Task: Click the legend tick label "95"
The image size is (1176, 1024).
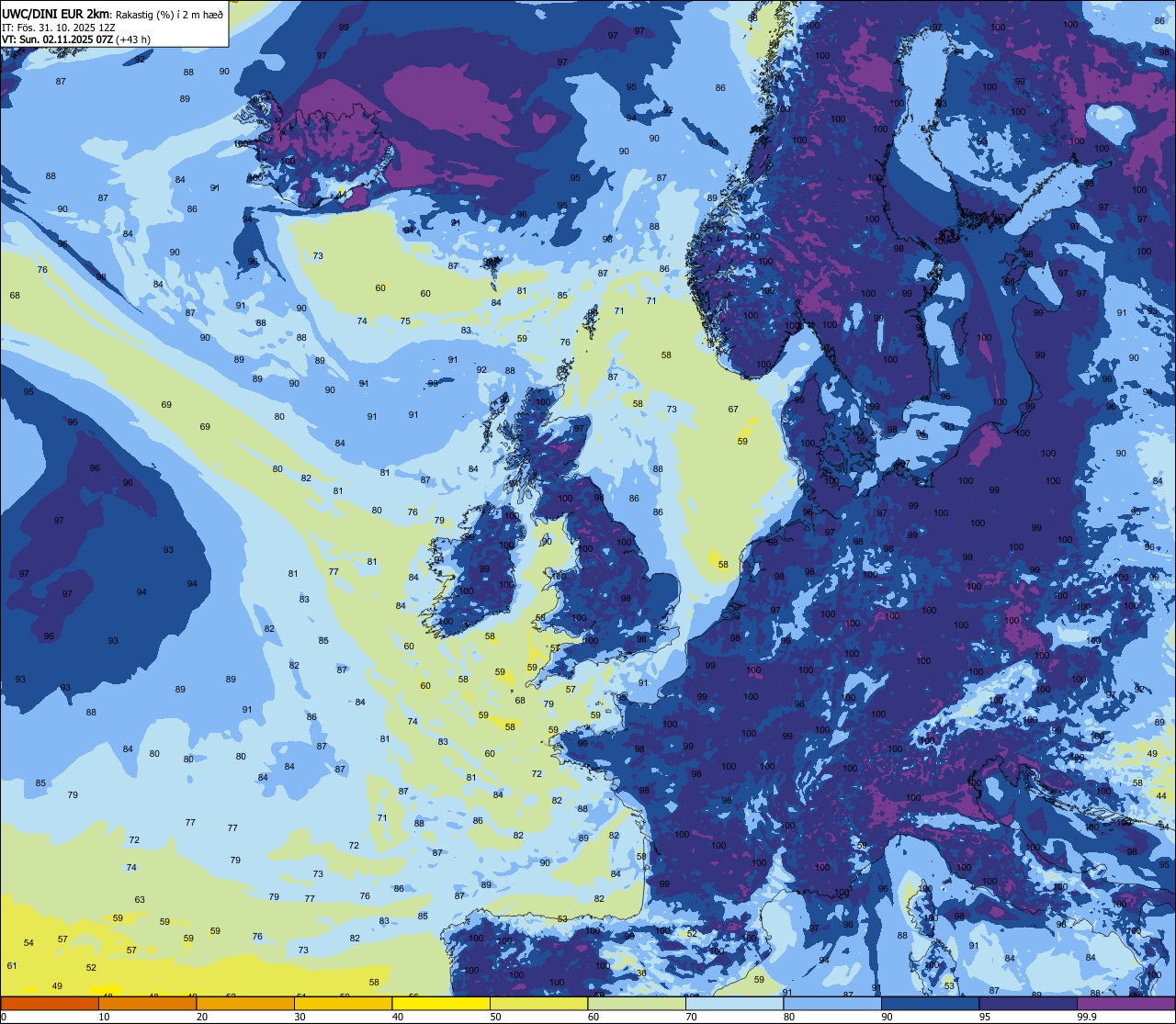Action: 986,1017
